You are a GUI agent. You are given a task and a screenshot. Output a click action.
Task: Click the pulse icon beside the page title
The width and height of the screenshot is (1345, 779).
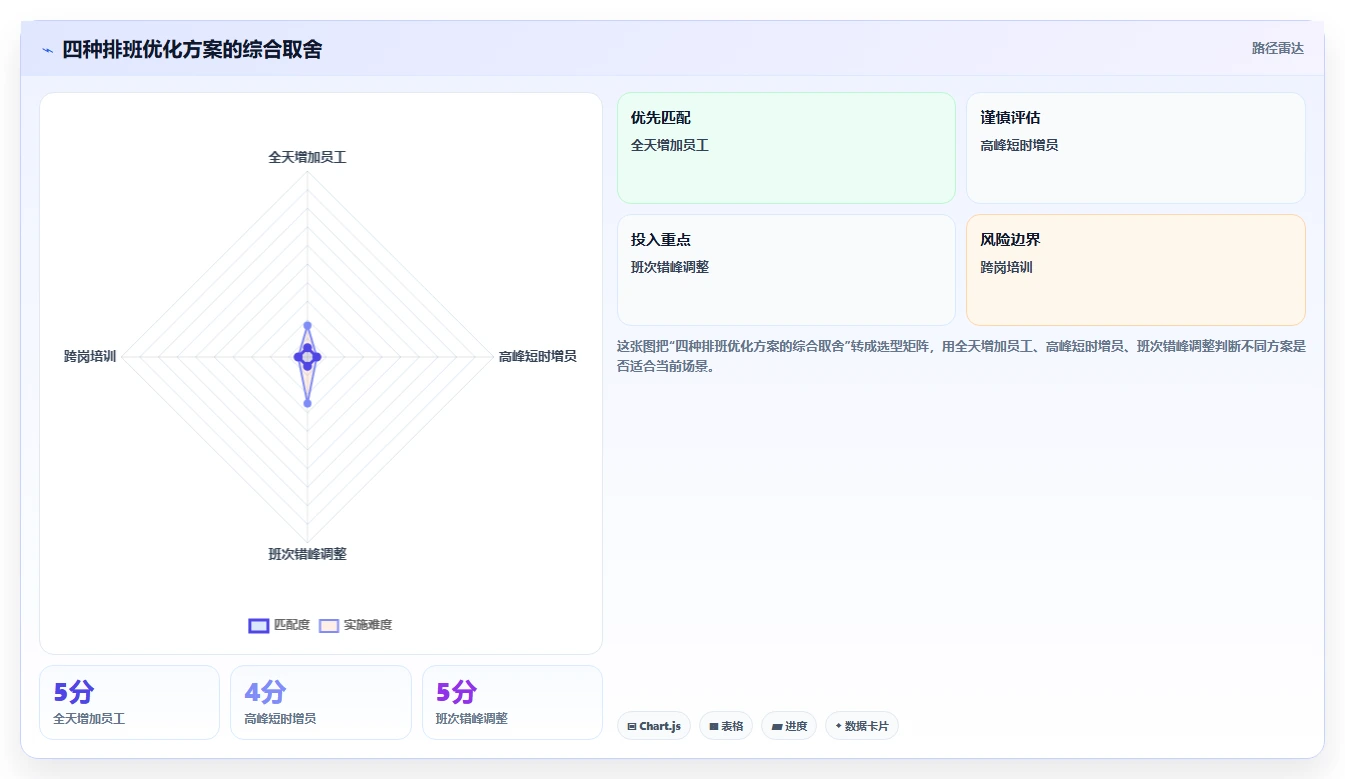[x=48, y=49]
